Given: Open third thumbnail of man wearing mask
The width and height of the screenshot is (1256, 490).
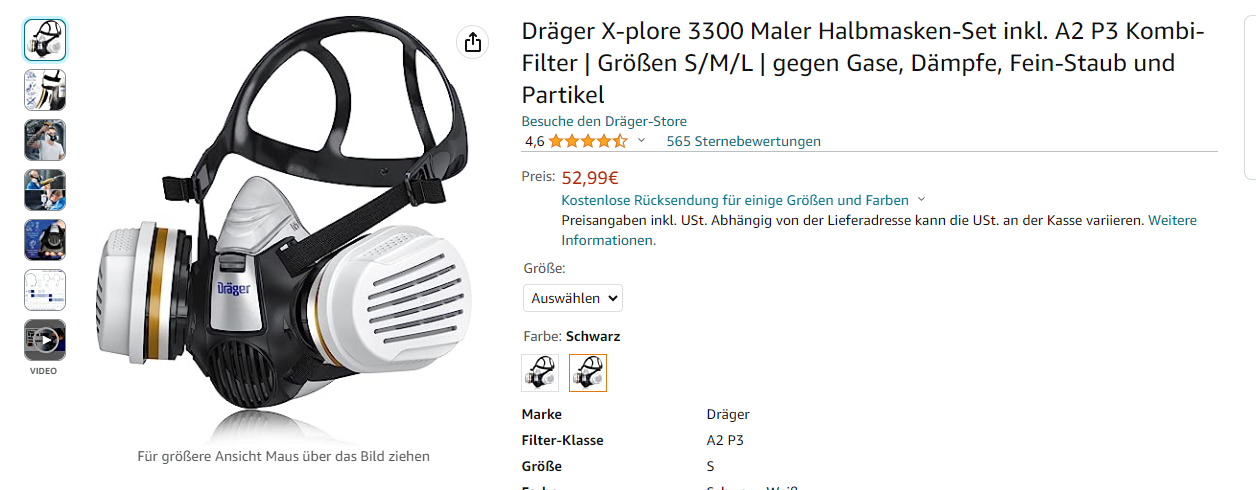Looking at the screenshot, I should click(45, 140).
